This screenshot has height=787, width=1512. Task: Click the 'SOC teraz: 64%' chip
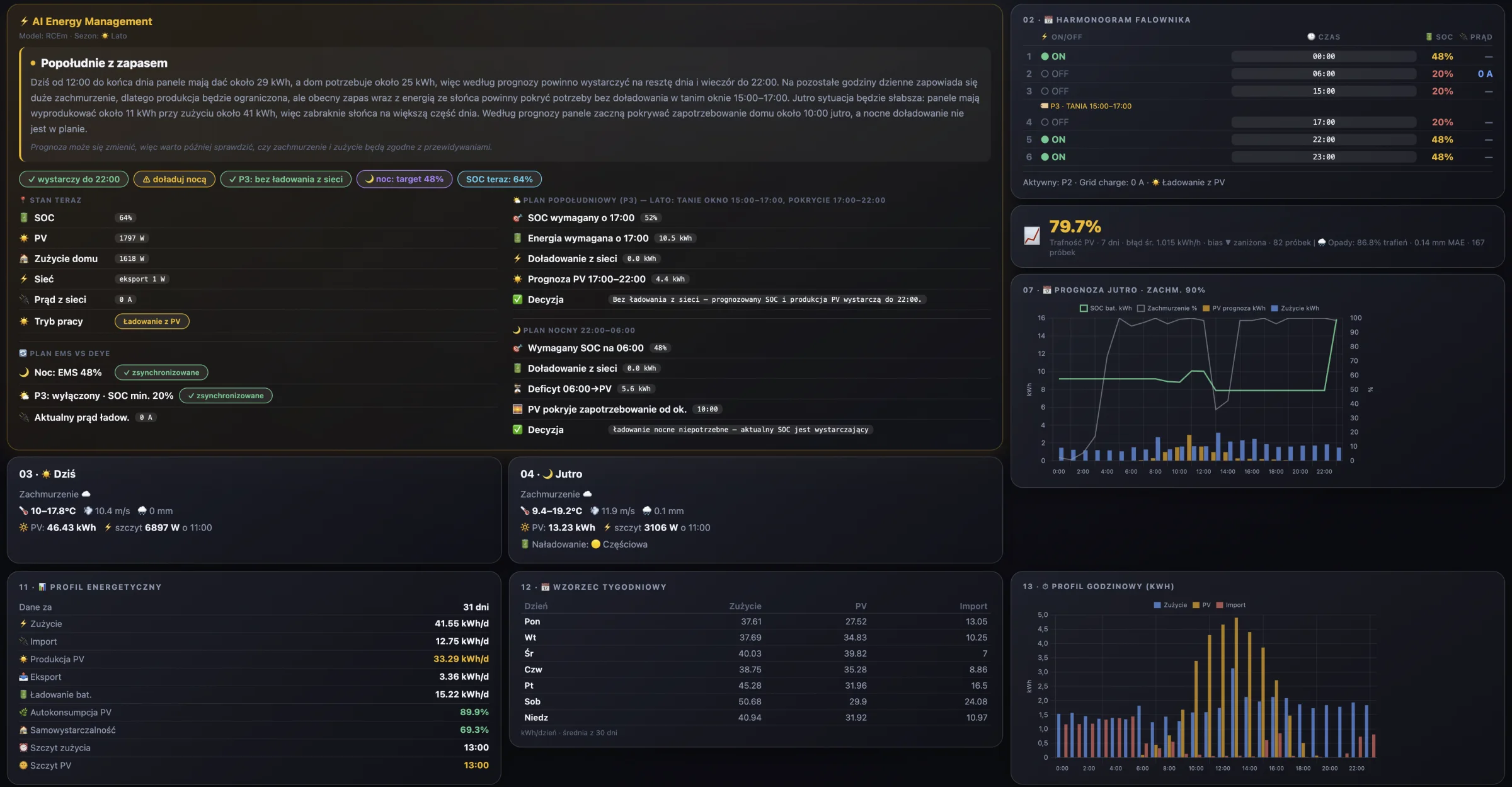500,179
